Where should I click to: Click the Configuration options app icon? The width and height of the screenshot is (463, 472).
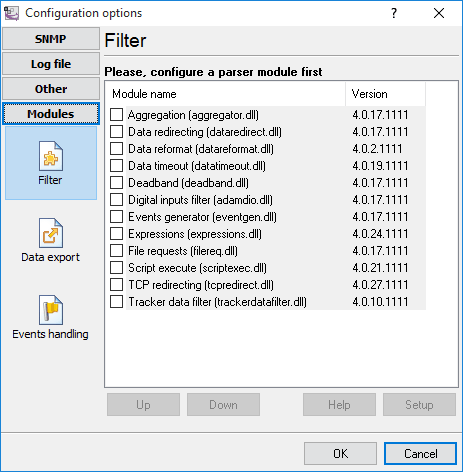(x=11, y=13)
